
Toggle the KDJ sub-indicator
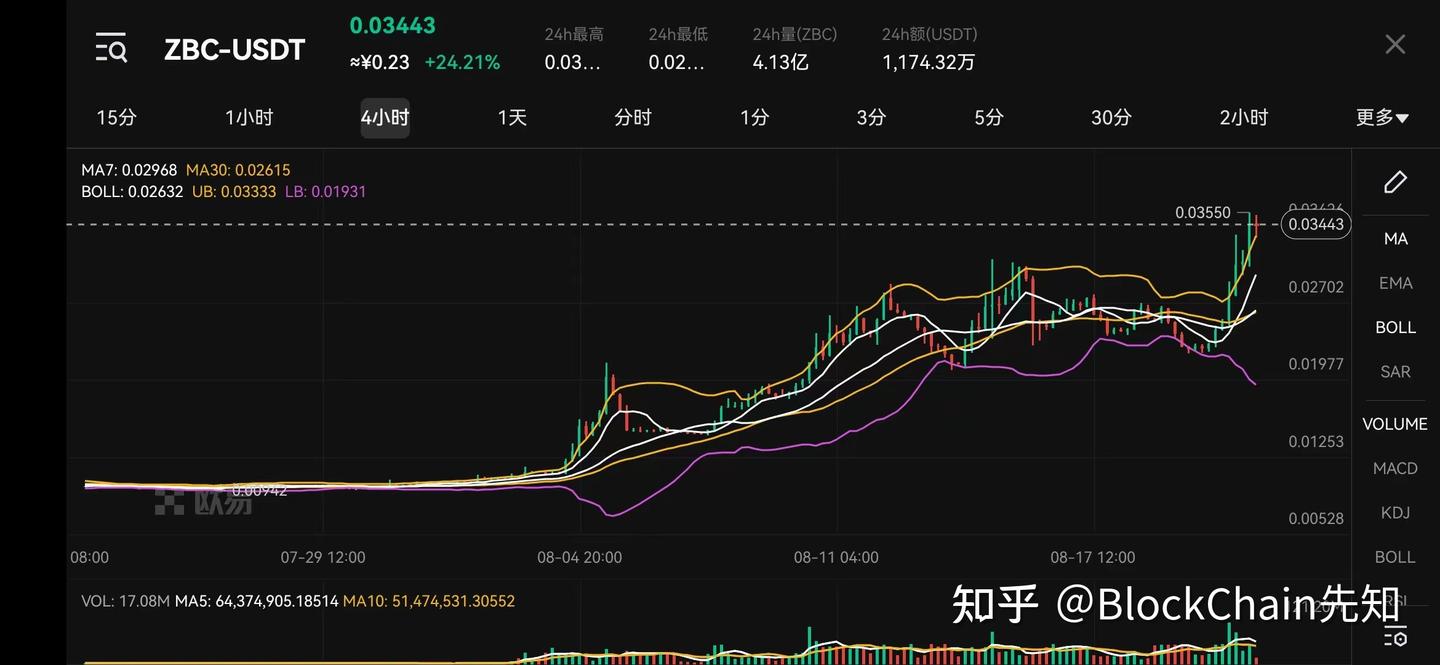[1395, 512]
